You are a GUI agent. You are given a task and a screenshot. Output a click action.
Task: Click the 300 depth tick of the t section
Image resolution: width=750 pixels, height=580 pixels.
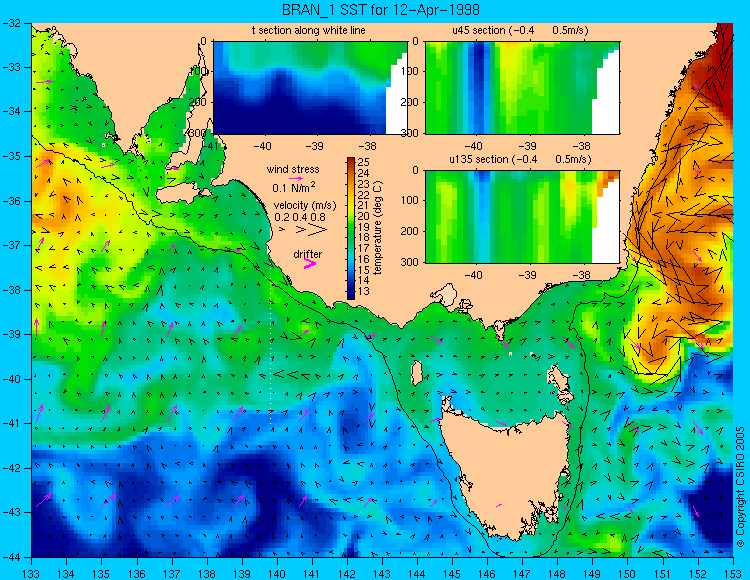coord(200,132)
